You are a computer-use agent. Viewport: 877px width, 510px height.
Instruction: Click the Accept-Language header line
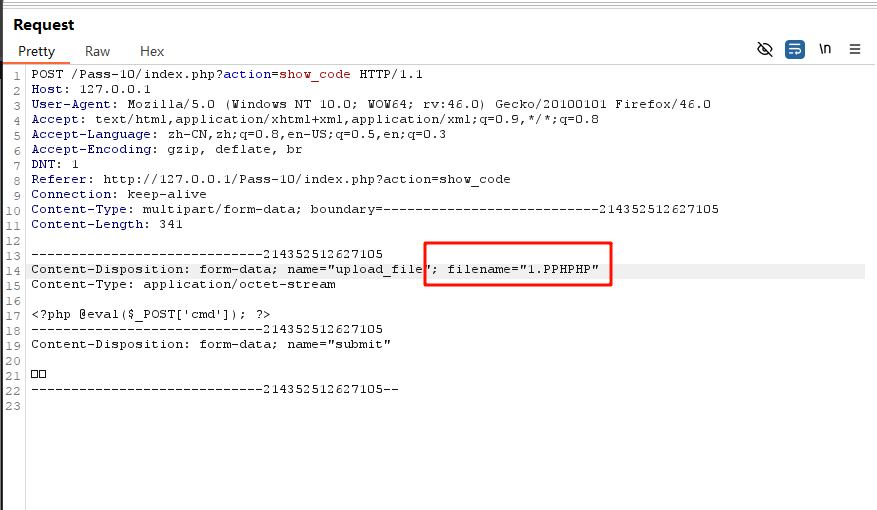238,135
